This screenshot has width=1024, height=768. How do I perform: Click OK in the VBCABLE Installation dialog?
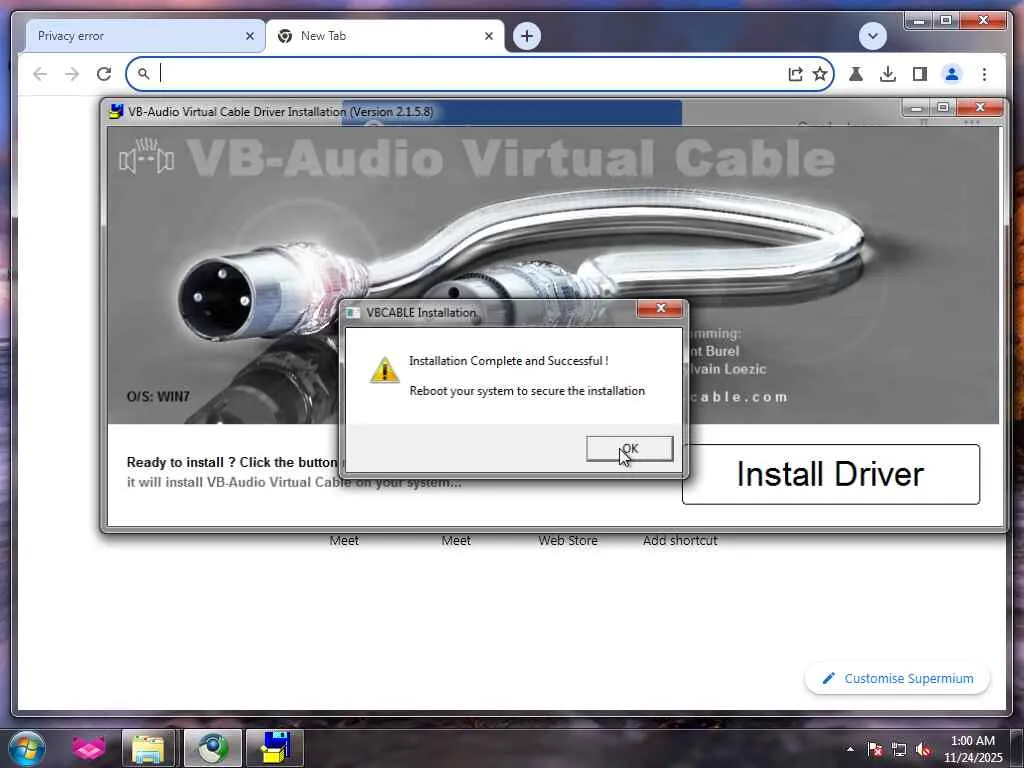pyautogui.click(x=629, y=449)
